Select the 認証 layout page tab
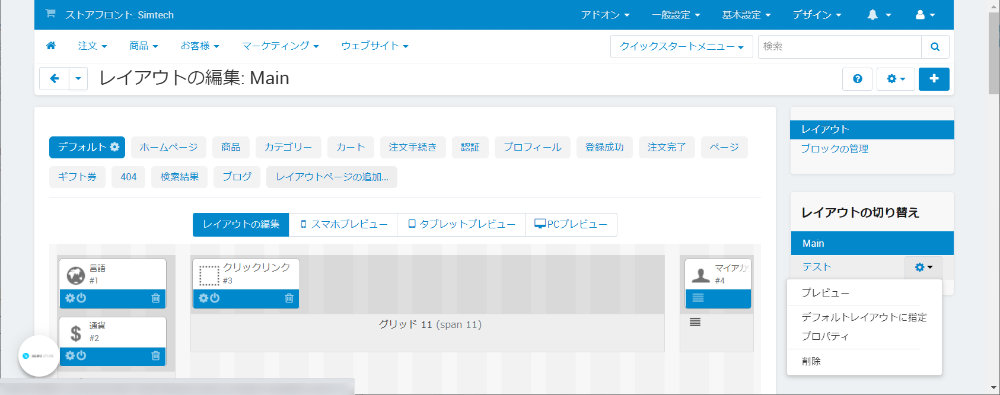Image resolution: width=1000 pixels, height=395 pixels. [470, 147]
